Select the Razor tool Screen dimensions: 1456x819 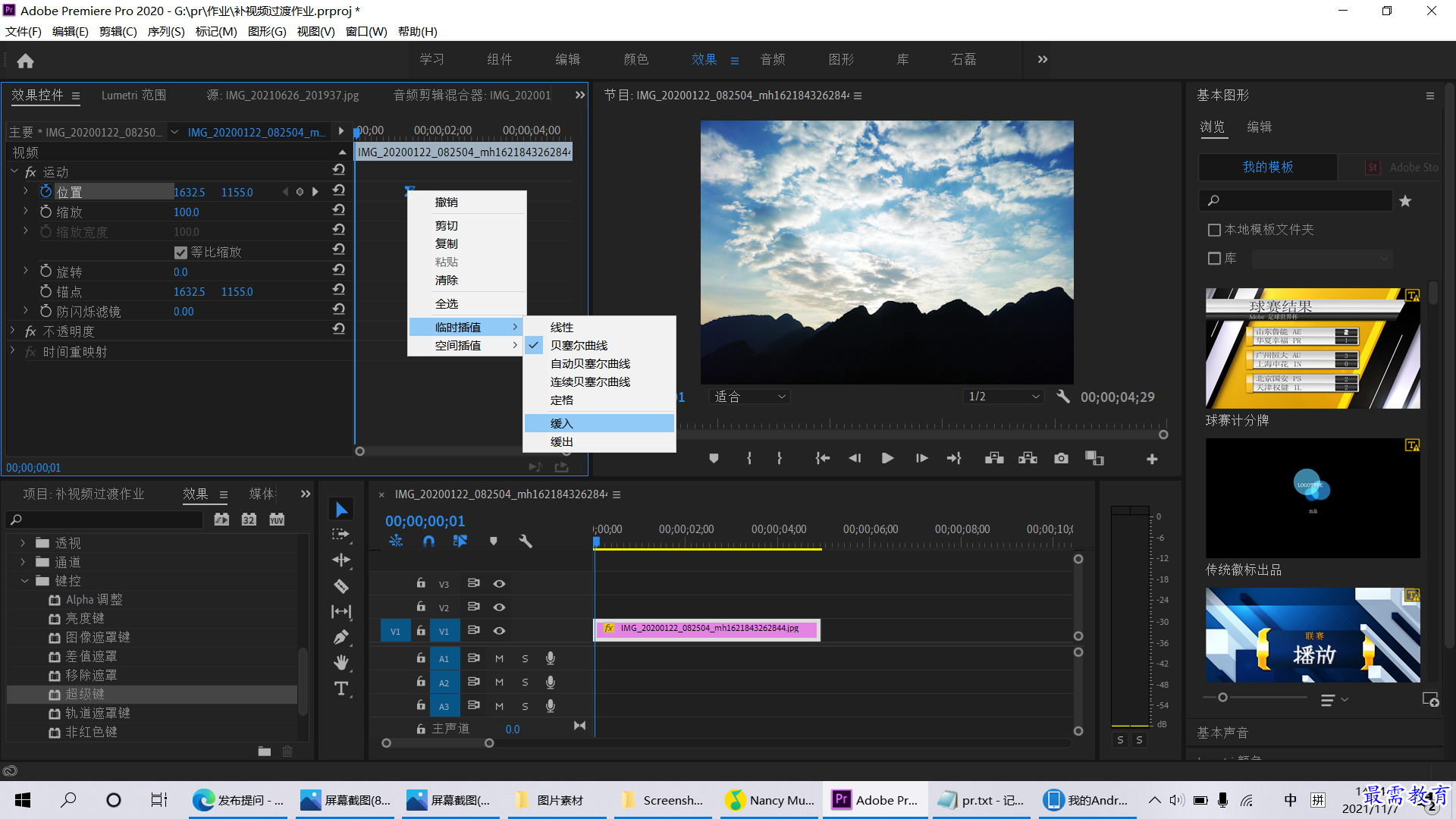click(341, 585)
